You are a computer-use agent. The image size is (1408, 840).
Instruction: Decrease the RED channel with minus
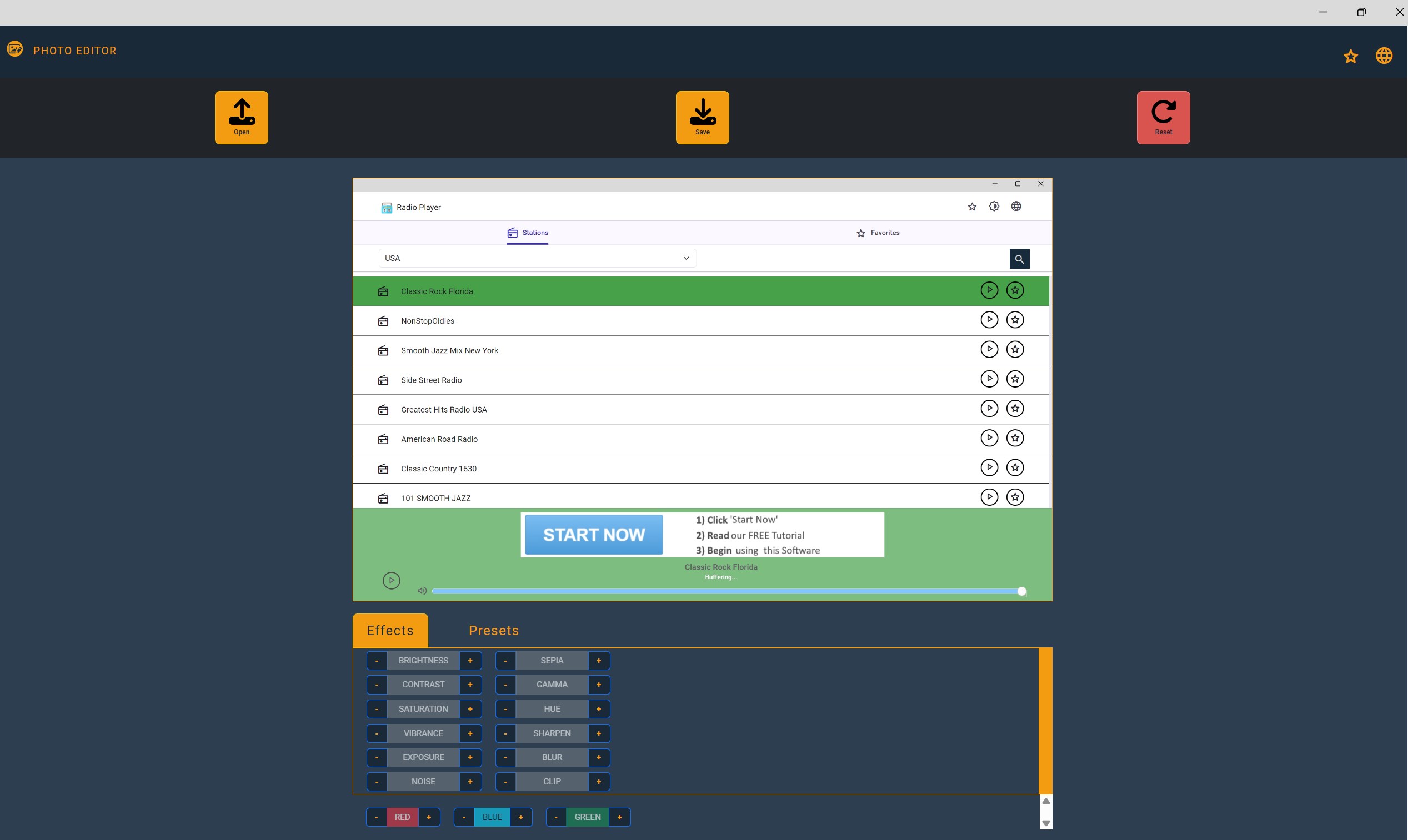(376, 817)
